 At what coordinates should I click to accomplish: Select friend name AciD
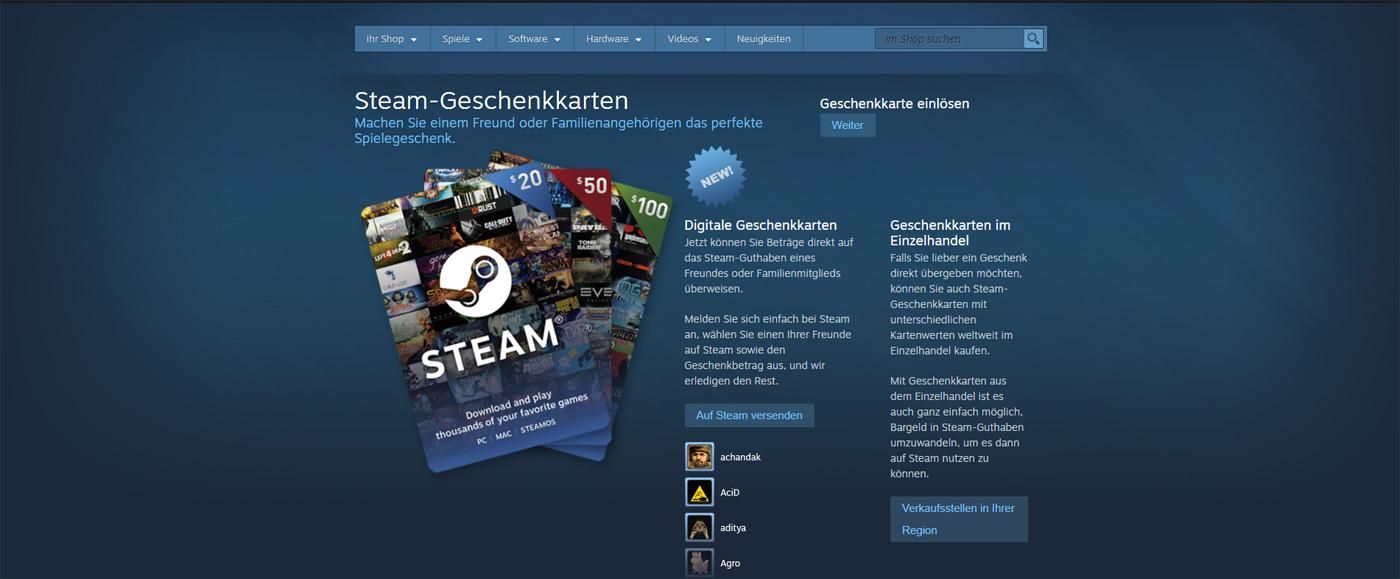coord(730,492)
